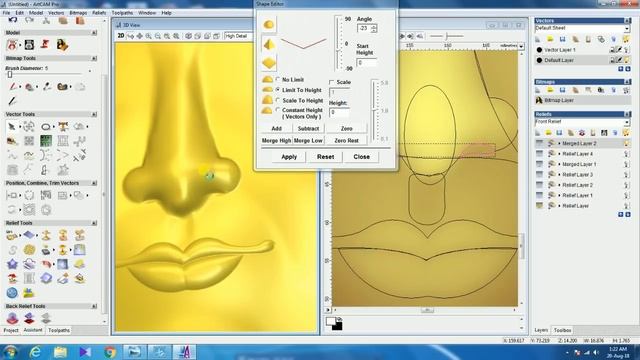This screenshot has height=360, width=640.
Task: Click the Apply button in Shape Editor
Action: click(x=289, y=157)
